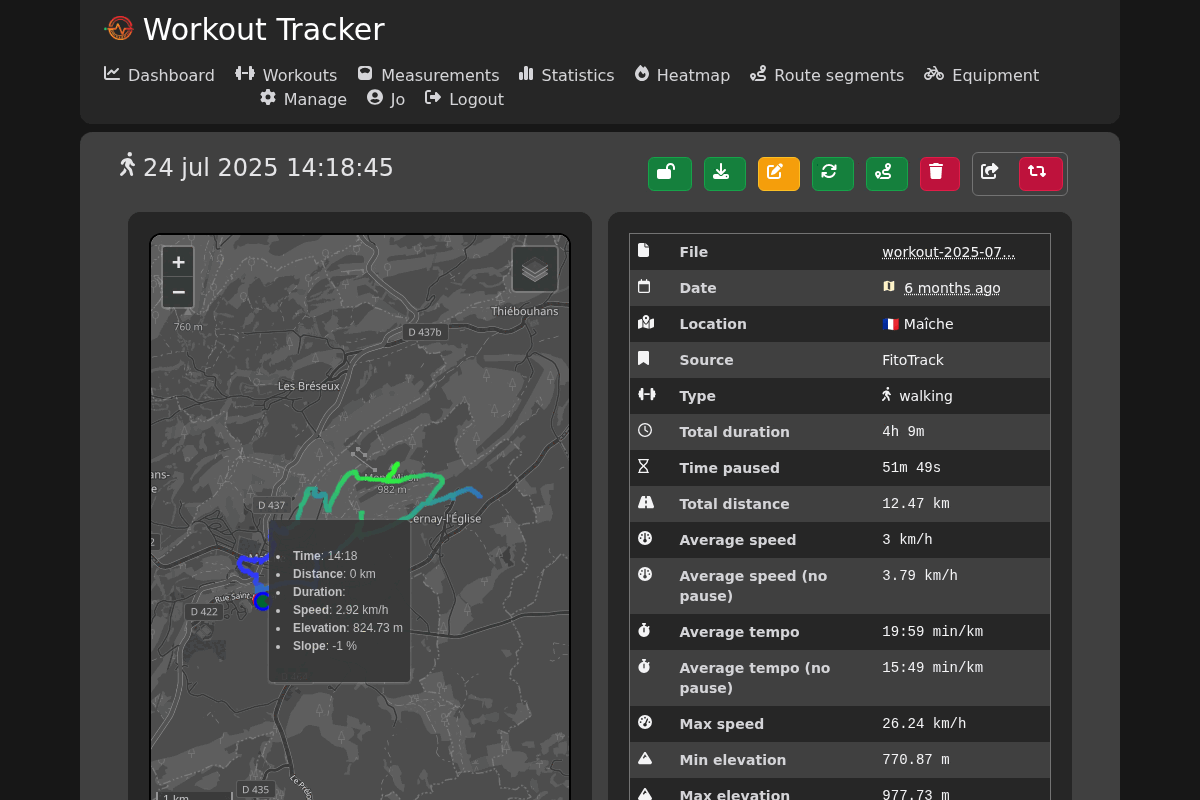
Task: Open the Manage settings link
Action: [x=303, y=99]
